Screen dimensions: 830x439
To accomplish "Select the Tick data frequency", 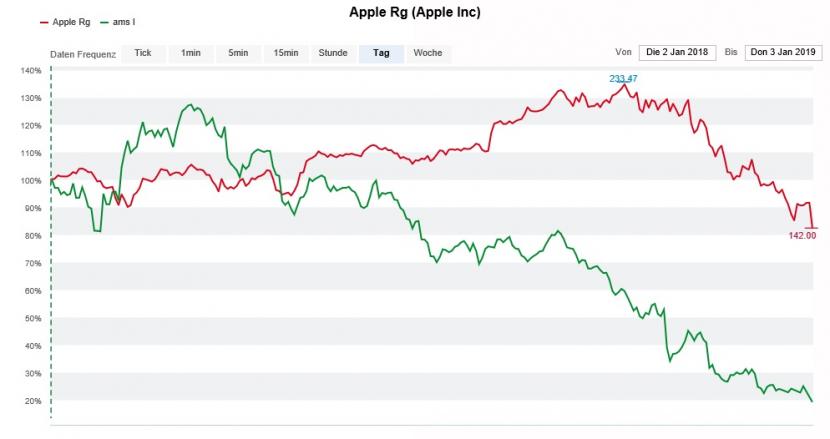I will [143, 53].
